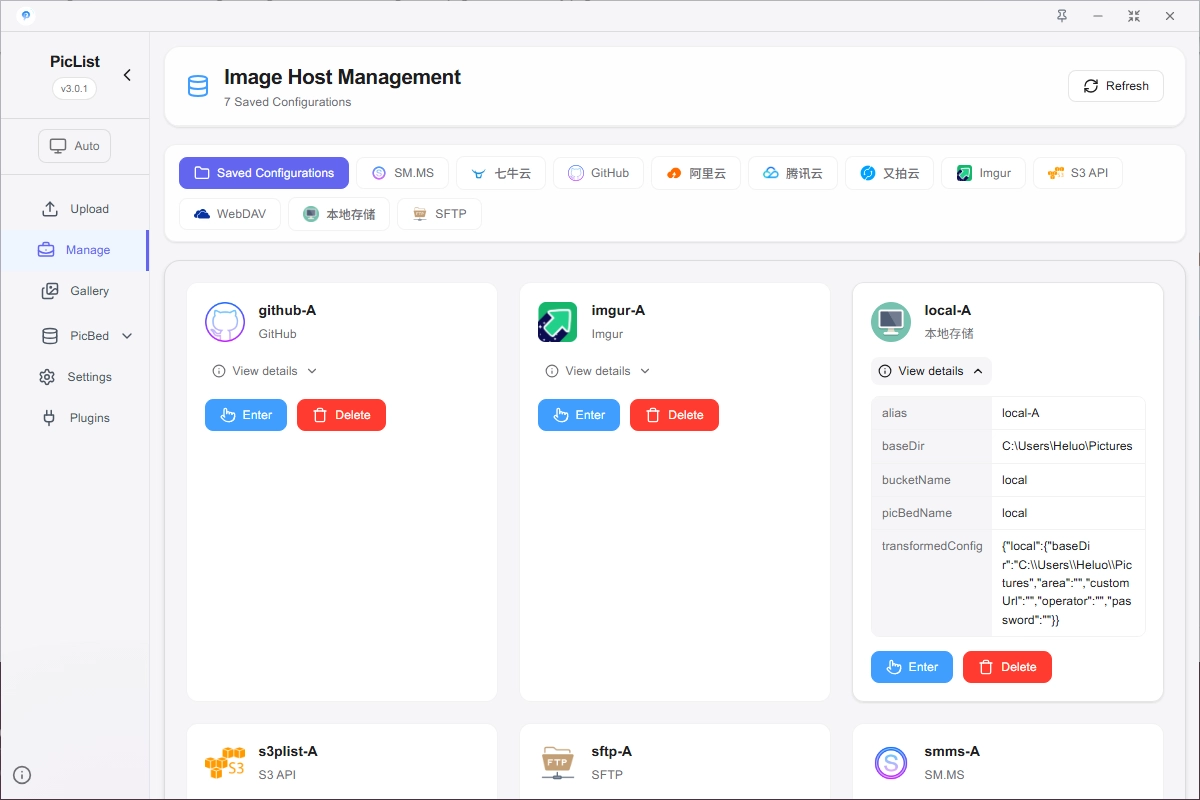This screenshot has width=1200, height=800.
Task: Enter the github-A configuration
Action: coord(246,415)
